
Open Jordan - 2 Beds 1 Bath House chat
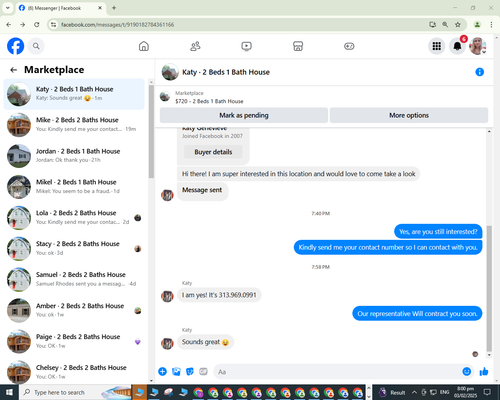coord(74,156)
